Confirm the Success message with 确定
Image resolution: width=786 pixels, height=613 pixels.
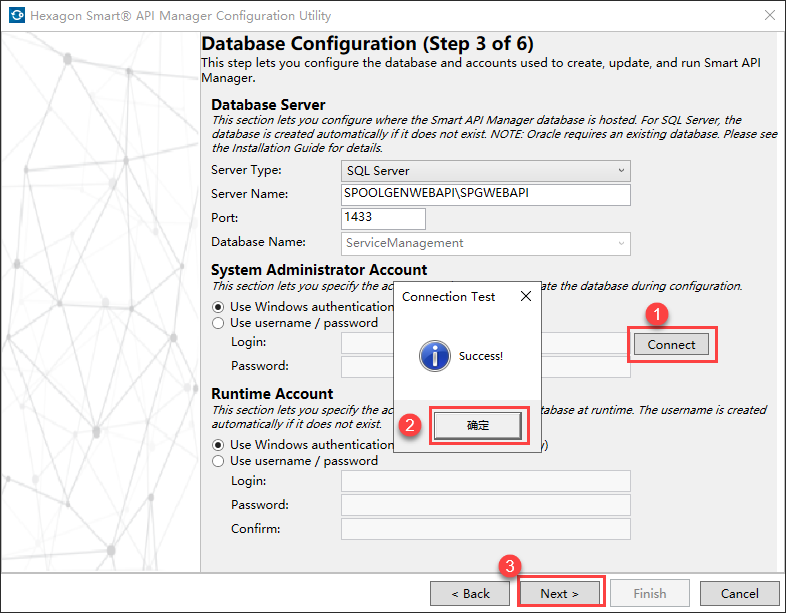478,425
